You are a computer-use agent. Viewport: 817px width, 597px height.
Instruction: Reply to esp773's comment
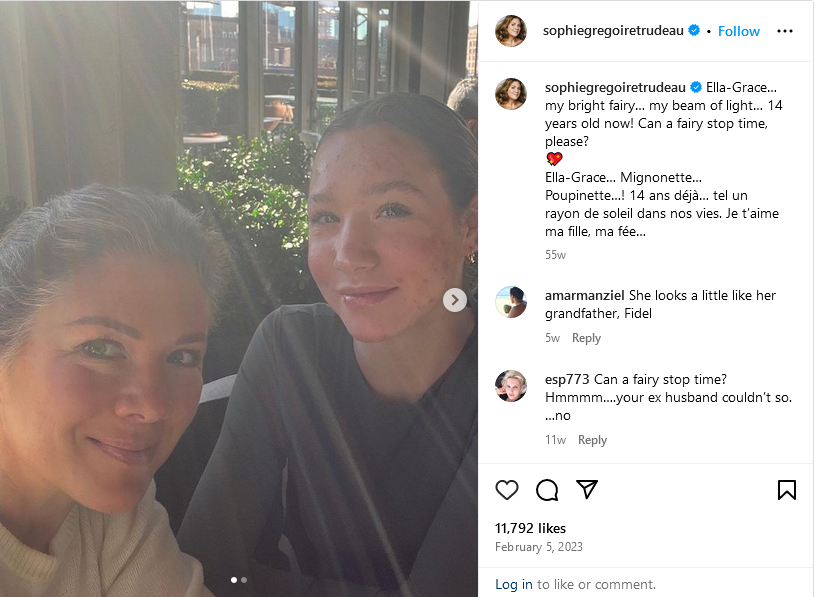(x=592, y=440)
